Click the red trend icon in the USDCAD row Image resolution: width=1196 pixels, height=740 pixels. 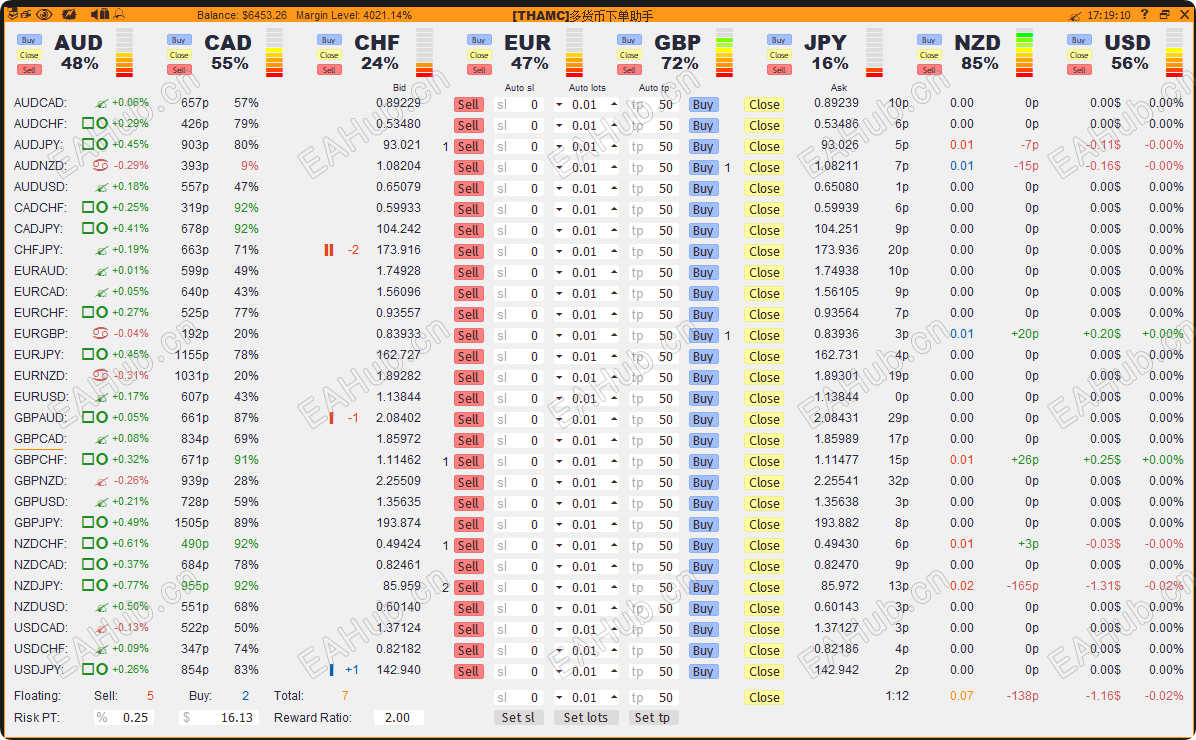tap(101, 628)
